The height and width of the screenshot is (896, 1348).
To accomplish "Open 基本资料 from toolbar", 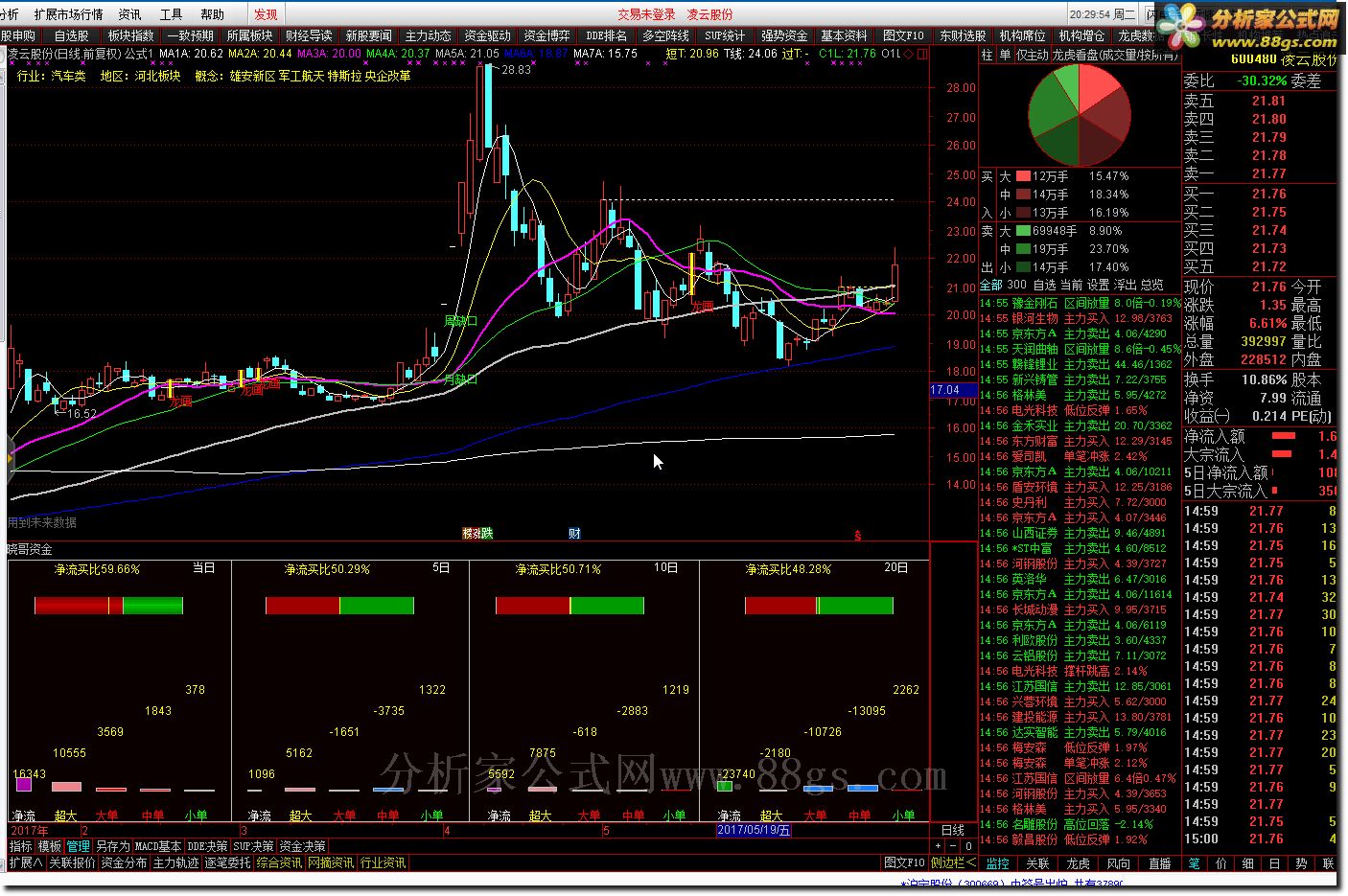I will click(844, 35).
